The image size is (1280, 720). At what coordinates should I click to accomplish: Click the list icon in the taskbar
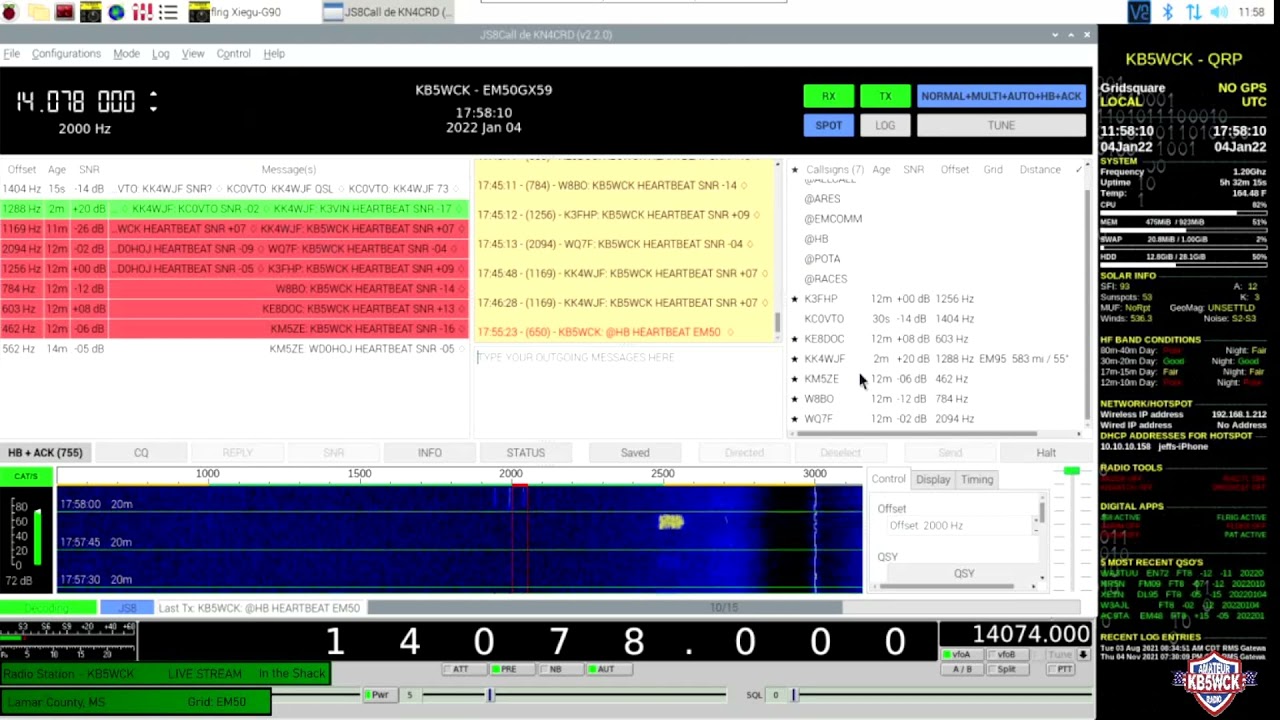(168, 12)
